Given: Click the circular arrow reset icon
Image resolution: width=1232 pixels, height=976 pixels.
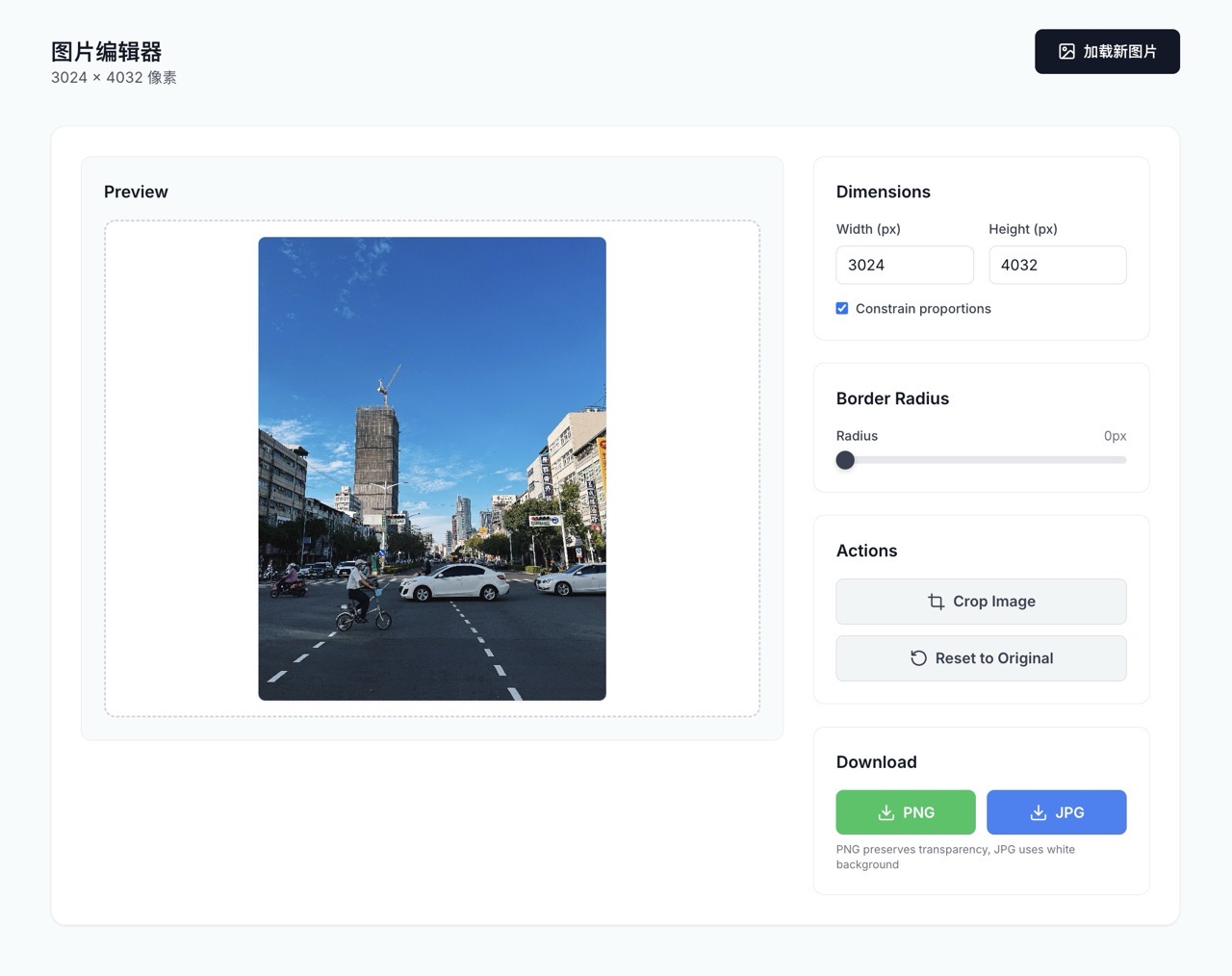Looking at the screenshot, I should coord(918,658).
